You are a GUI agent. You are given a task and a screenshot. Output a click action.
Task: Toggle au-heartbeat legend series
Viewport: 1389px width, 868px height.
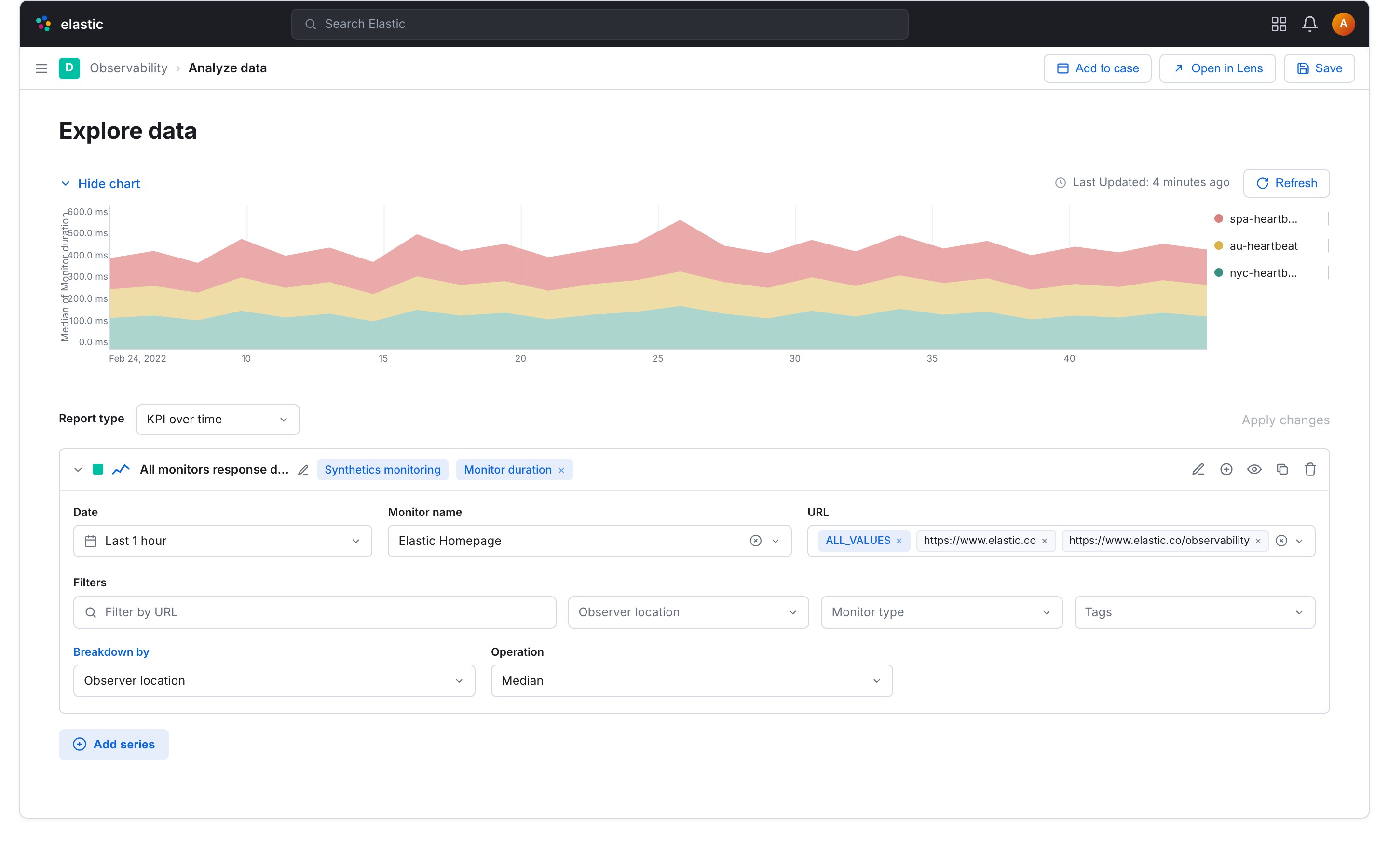1256,246
